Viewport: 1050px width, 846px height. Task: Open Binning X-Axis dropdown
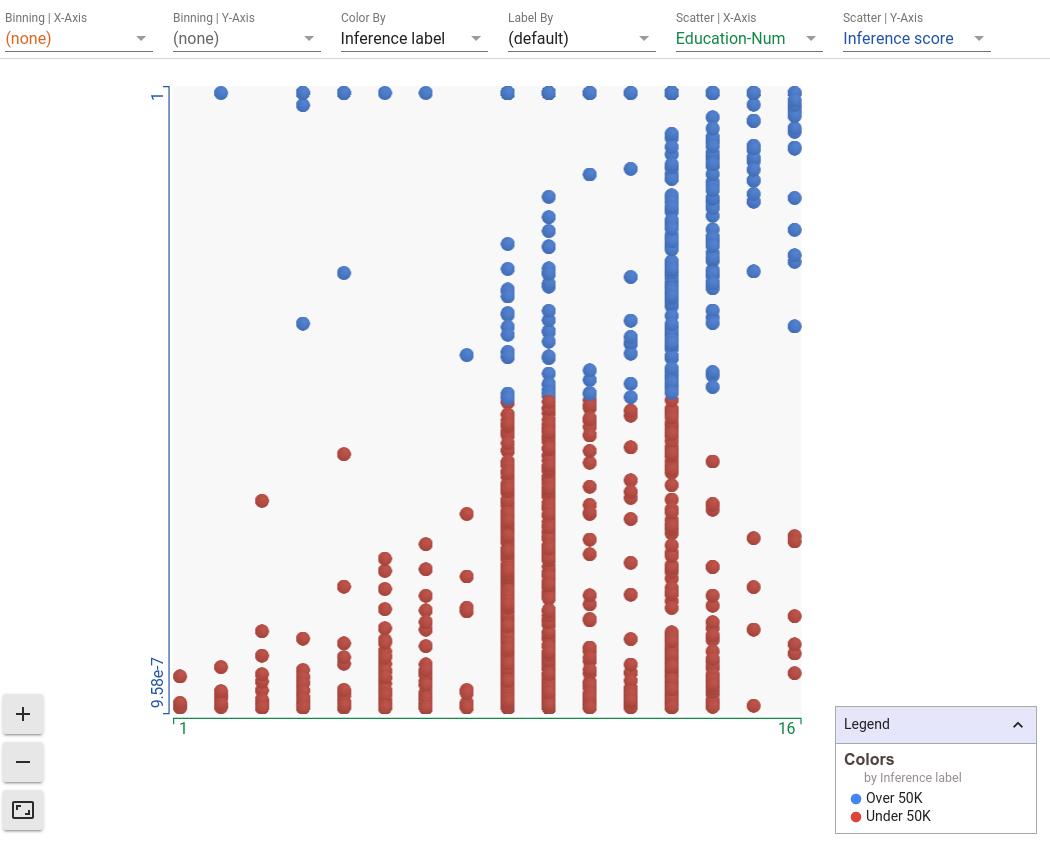pyautogui.click(x=79, y=39)
